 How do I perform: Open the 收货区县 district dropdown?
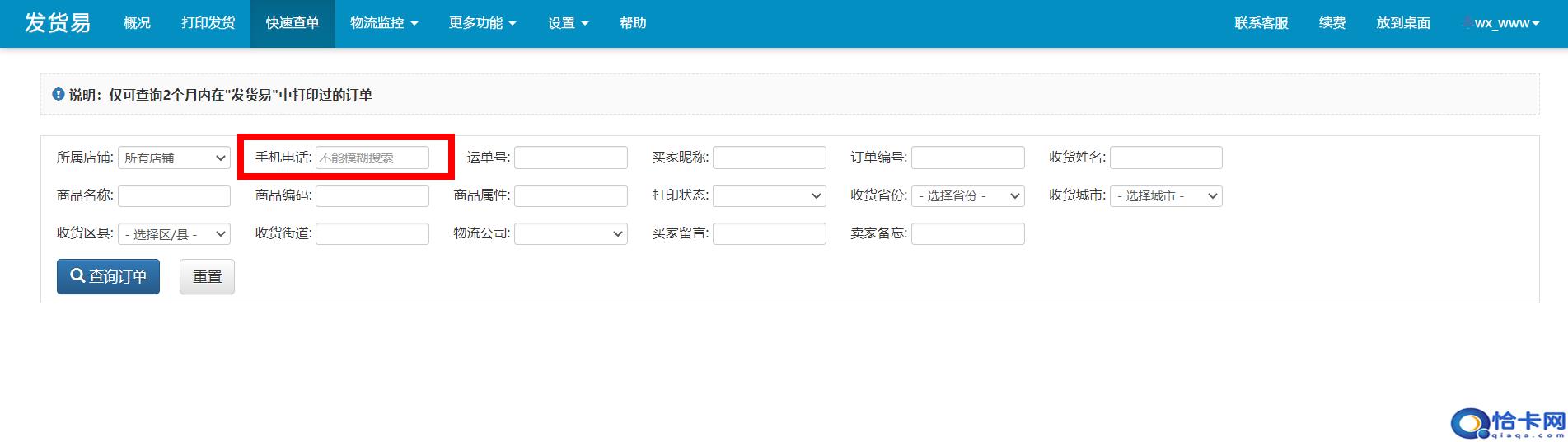tap(174, 234)
